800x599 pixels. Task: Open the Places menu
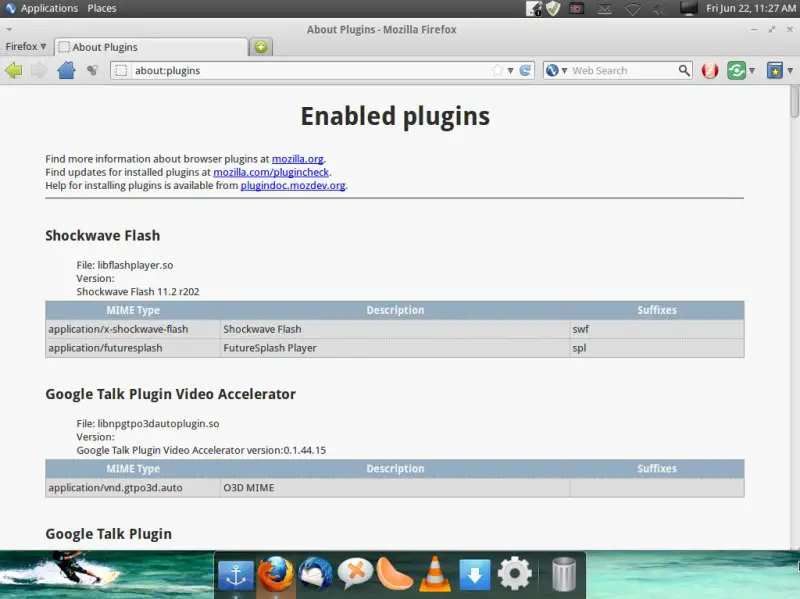102,9
